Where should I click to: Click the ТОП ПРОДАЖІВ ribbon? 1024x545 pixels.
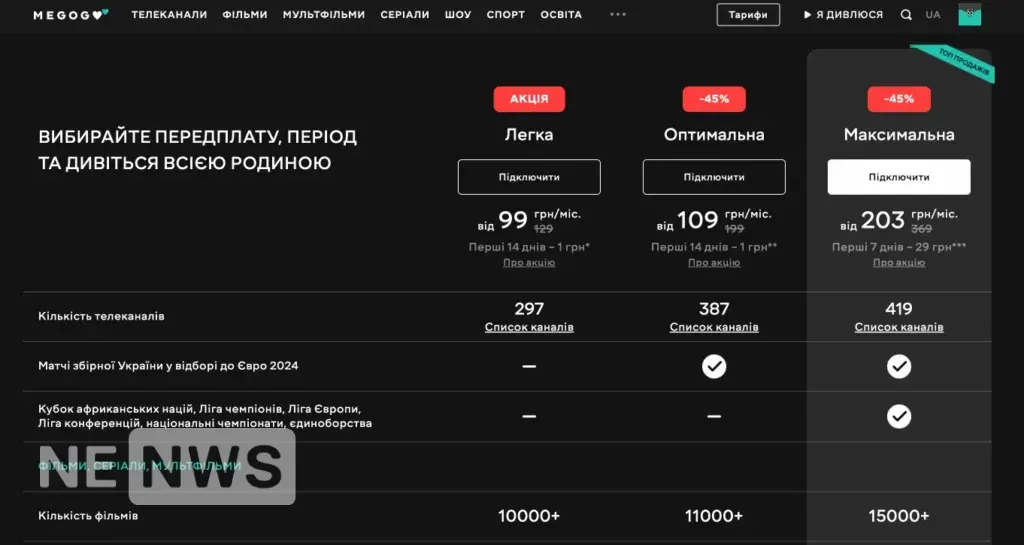[x=963, y=63]
